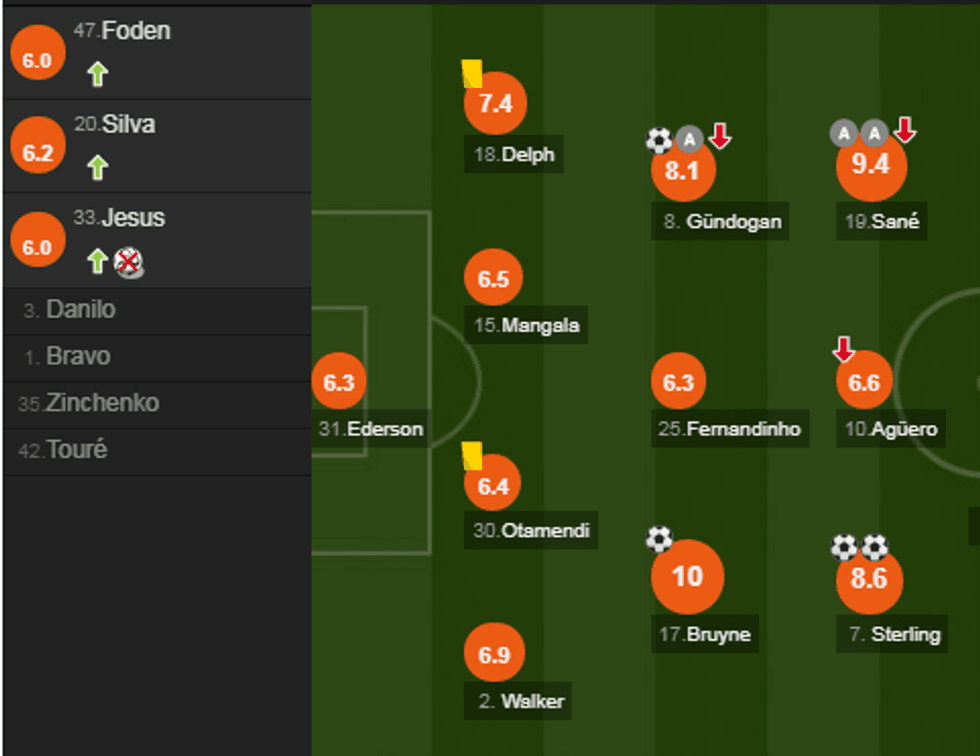Click Foden's green substituted-on arrow
This screenshot has height=756, width=980.
pyautogui.click(x=97, y=74)
